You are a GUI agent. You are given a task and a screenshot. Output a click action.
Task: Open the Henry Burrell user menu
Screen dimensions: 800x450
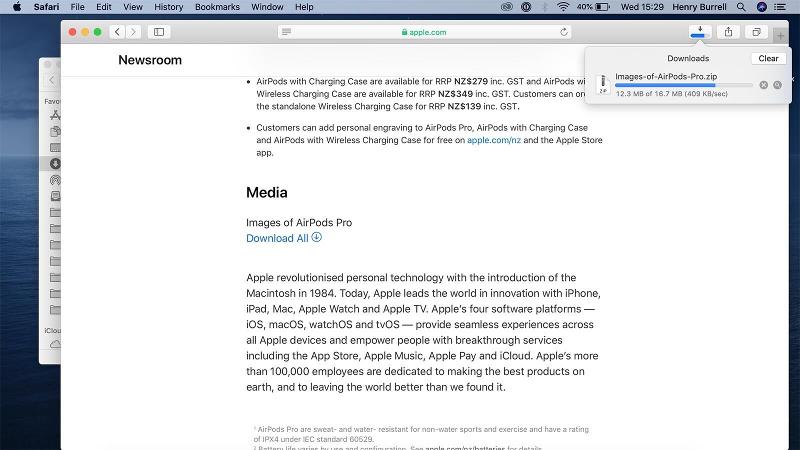(x=699, y=7)
